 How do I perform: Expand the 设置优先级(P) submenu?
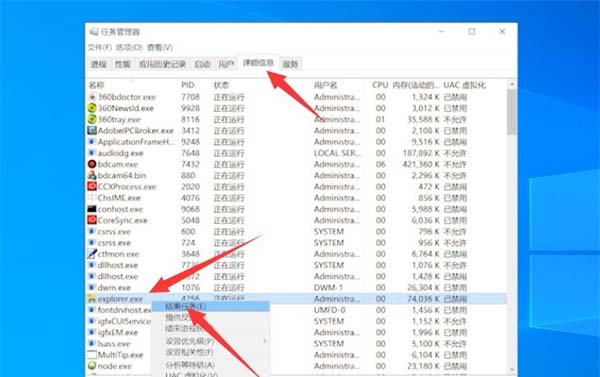click(x=210, y=341)
